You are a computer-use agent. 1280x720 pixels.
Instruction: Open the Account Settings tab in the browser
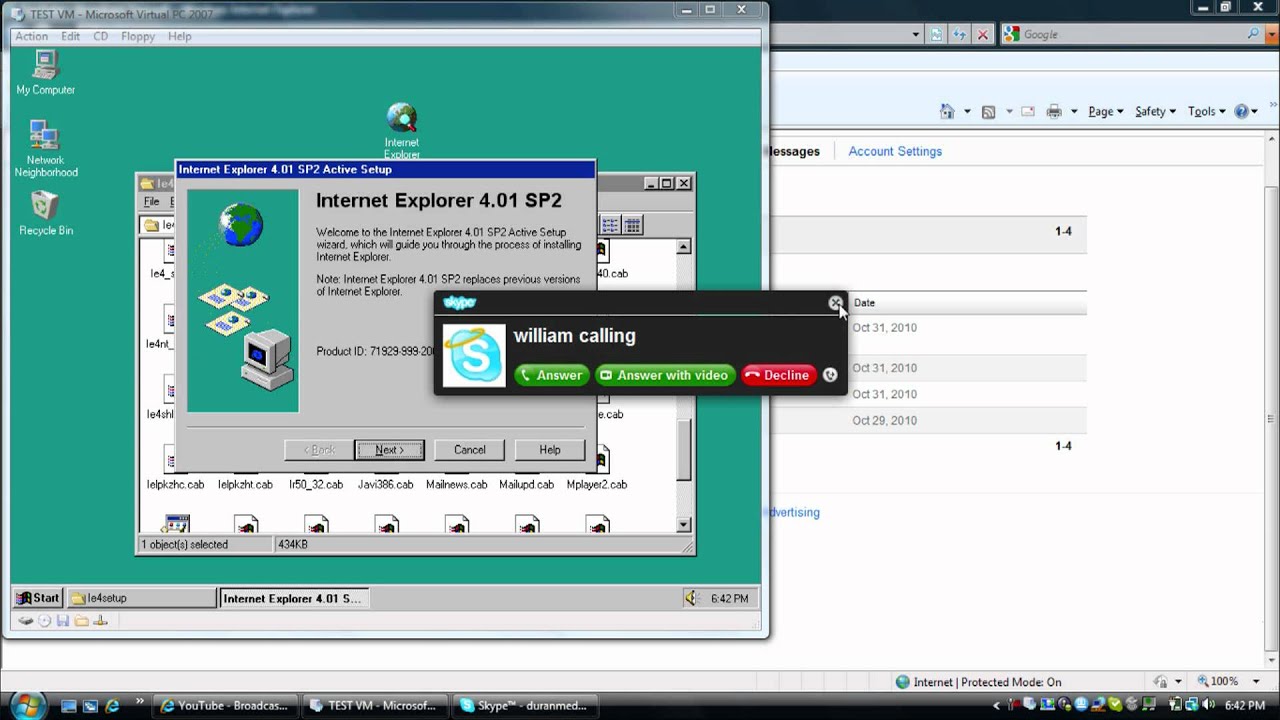tap(895, 151)
